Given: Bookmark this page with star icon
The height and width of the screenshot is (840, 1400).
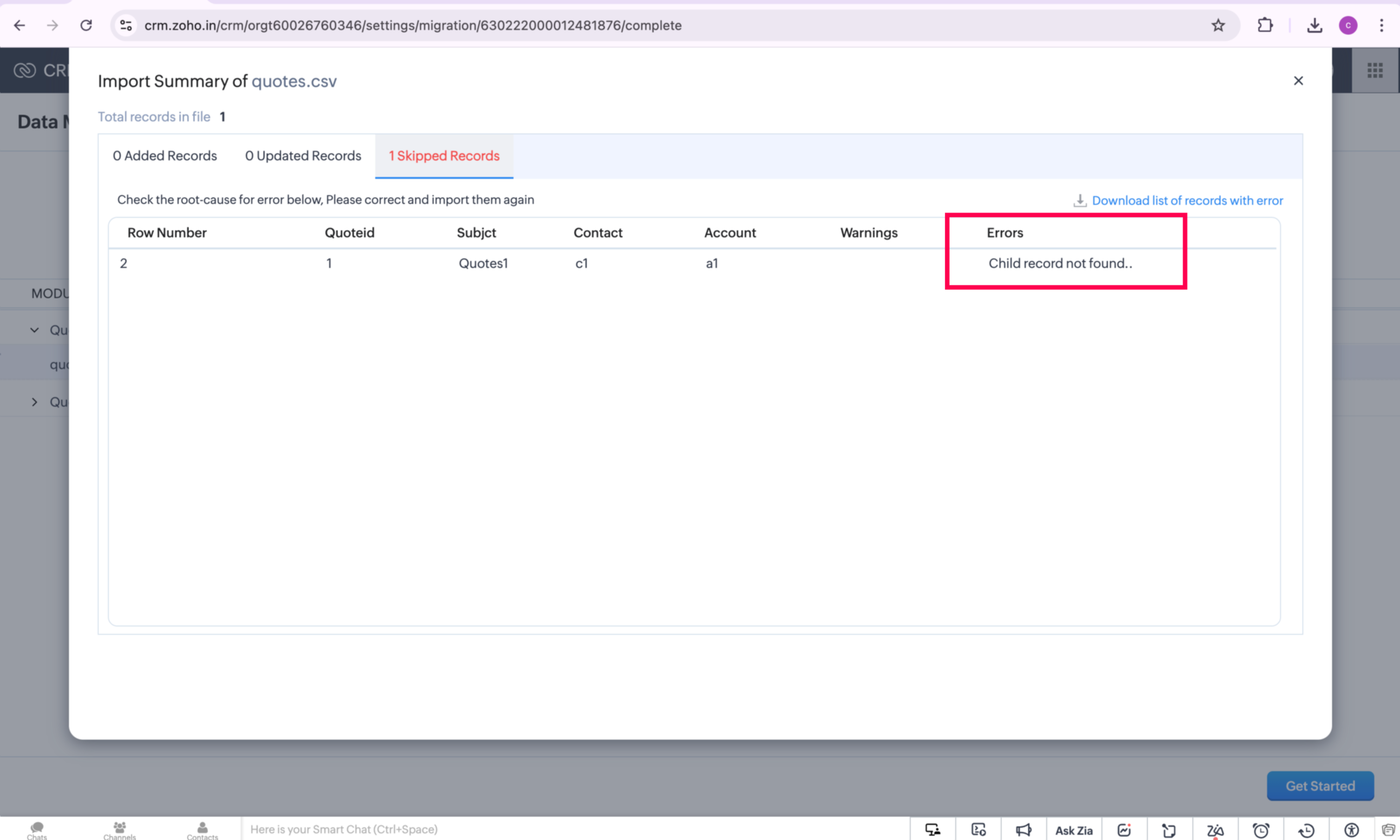Looking at the screenshot, I should click(x=1218, y=26).
